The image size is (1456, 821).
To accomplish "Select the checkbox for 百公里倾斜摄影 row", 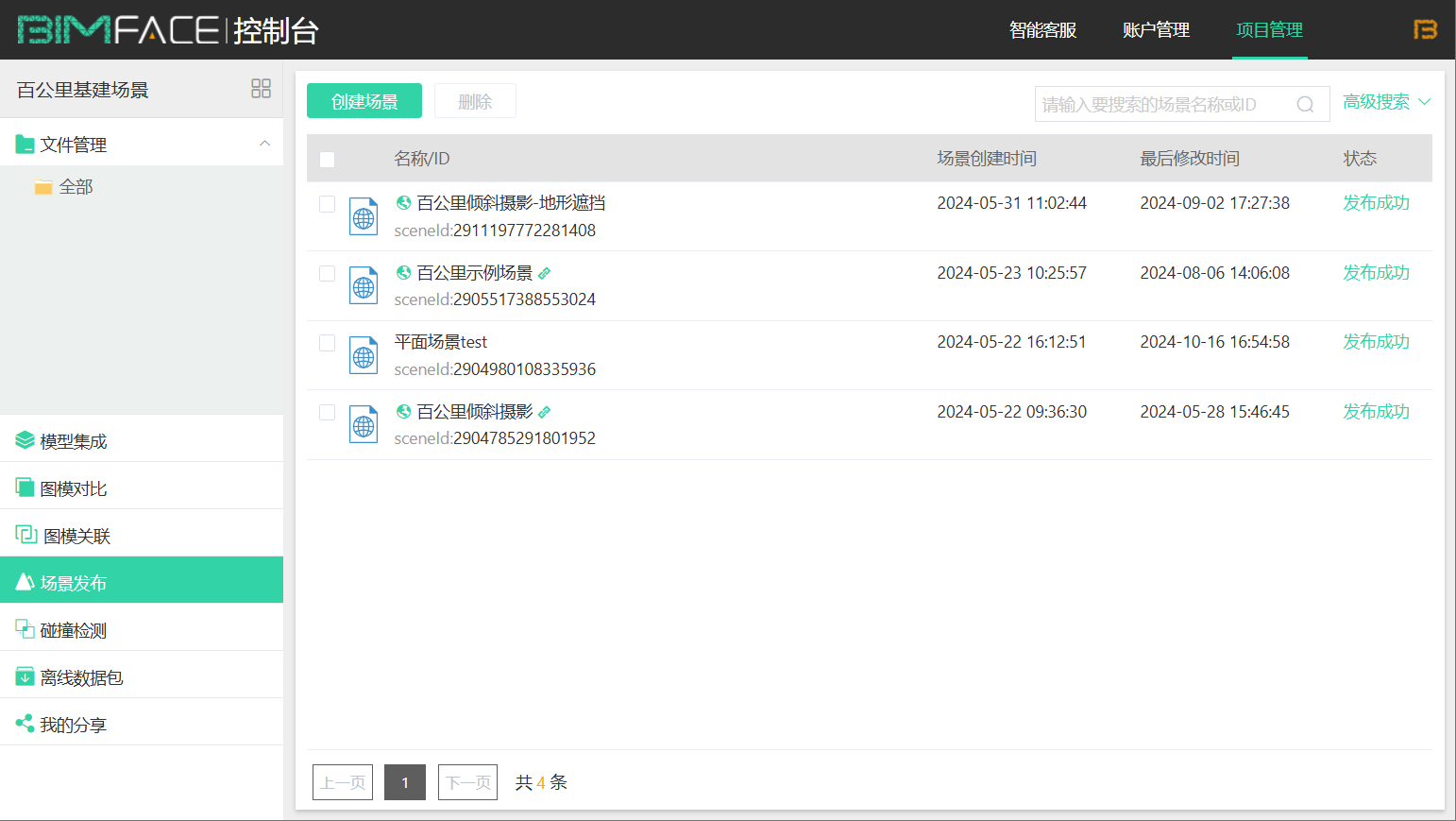I will pyautogui.click(x=328, y=412).
